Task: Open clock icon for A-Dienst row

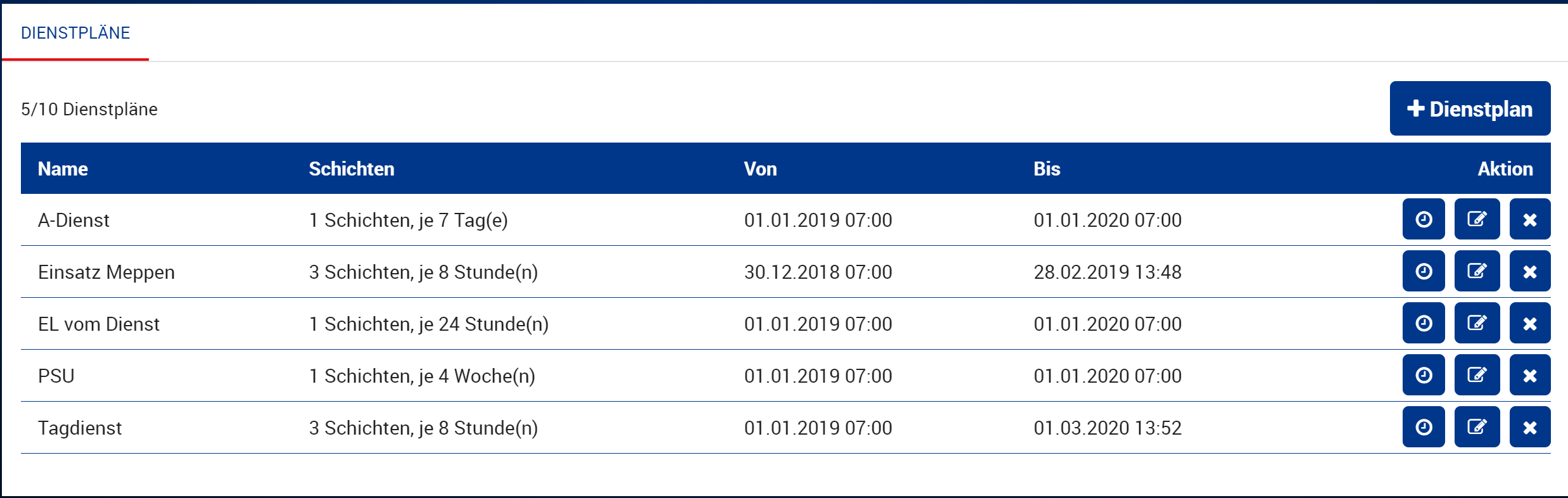Action: pyautogui.click(x=1424, y=219)
